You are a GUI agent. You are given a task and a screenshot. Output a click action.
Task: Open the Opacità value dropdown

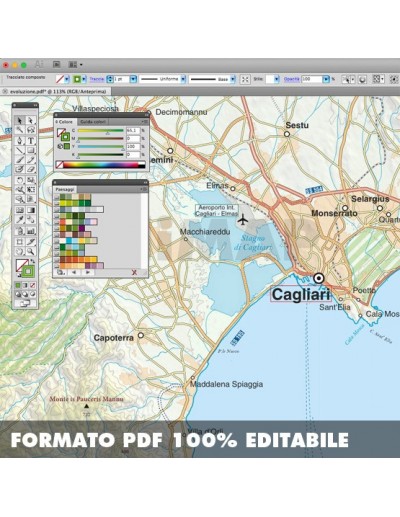(x=326, y=79)
